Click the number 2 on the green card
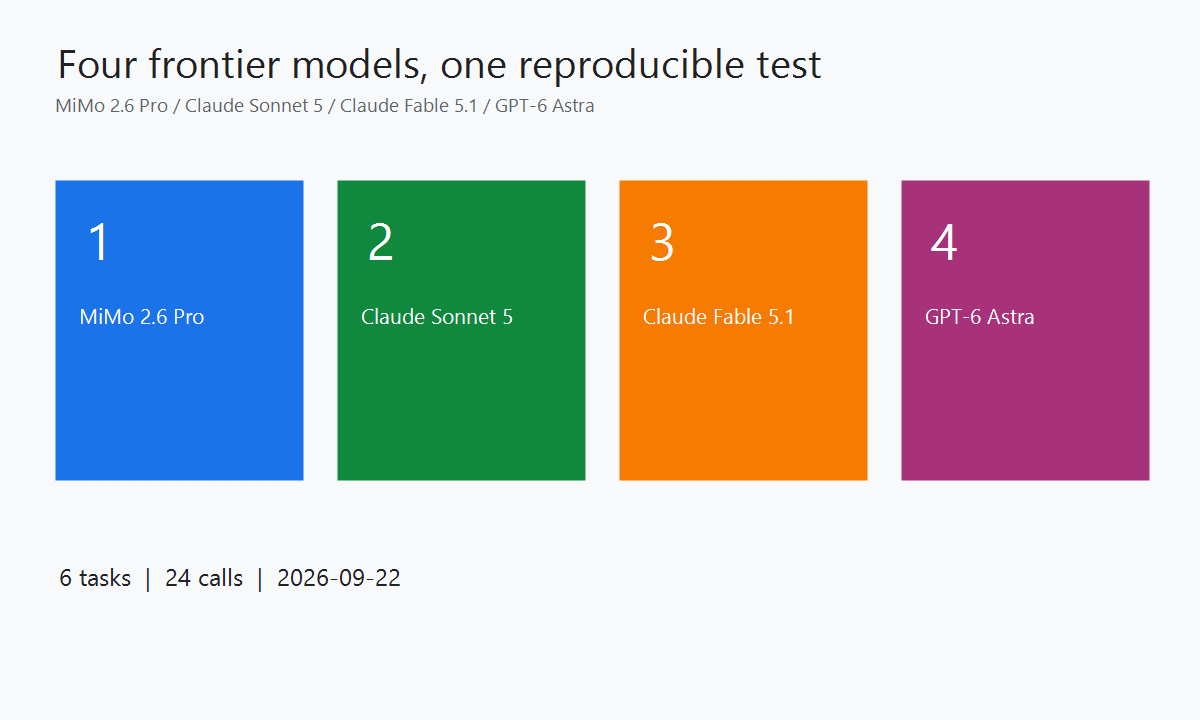This screenshot has width=1200, height=720. pos(380,242)
